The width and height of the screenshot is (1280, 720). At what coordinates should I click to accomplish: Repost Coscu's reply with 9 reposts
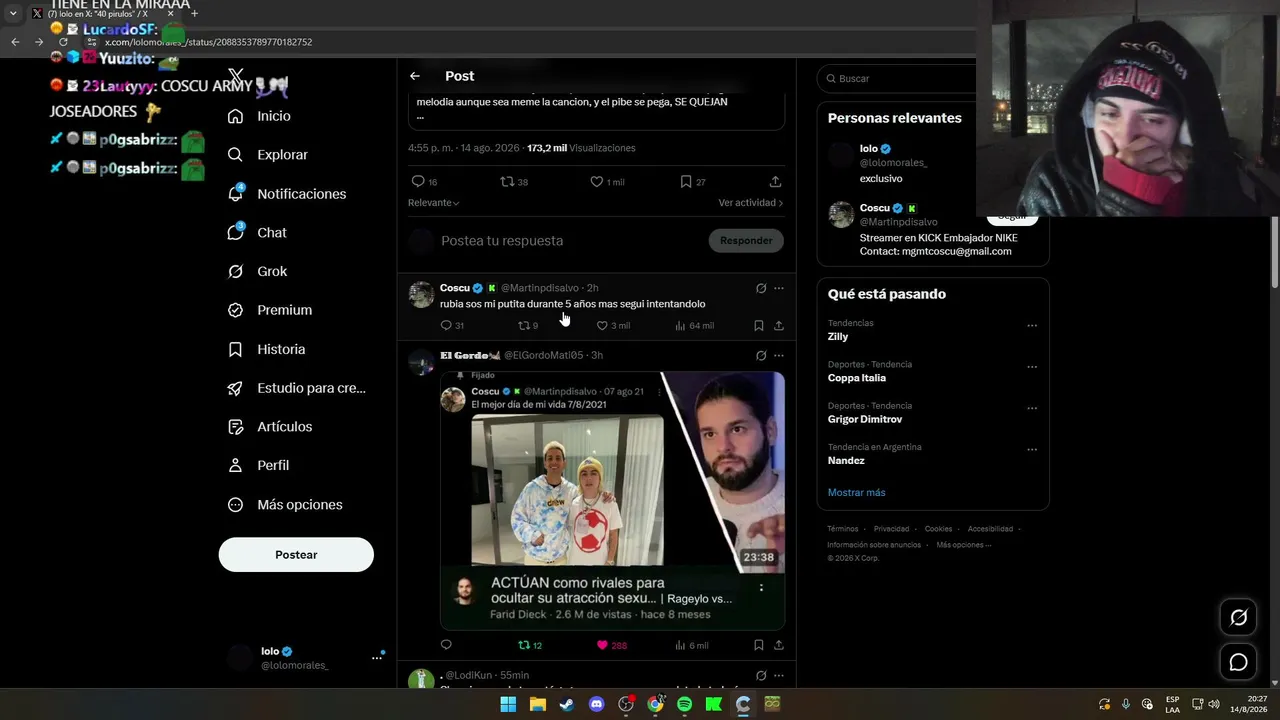528,325
